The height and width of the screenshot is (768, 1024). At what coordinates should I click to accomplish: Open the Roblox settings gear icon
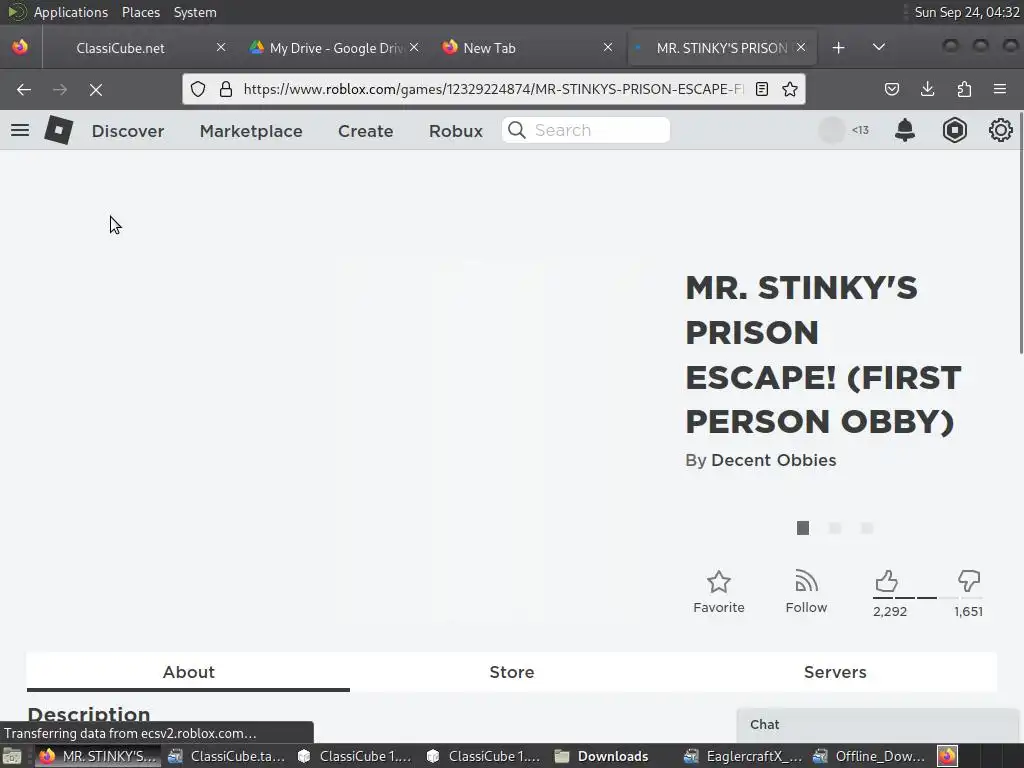(x=1000, y=130)
